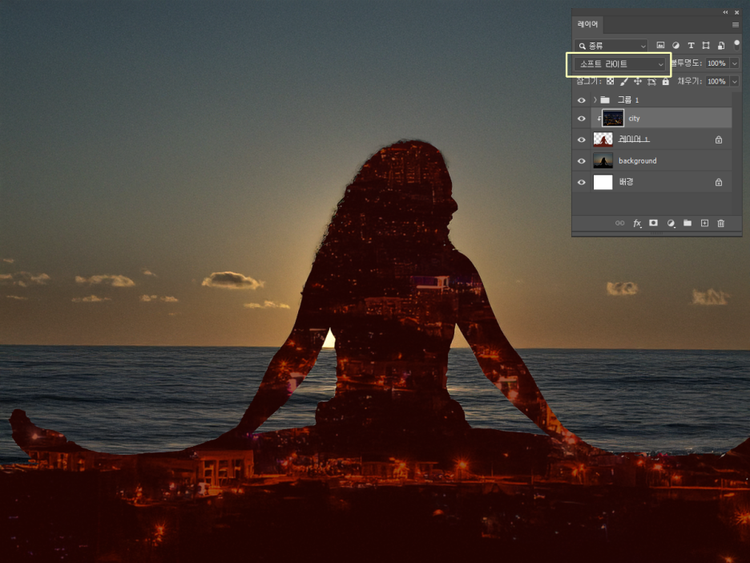Create a new layer plus icon
750x563 pixels.
(705, 223)
